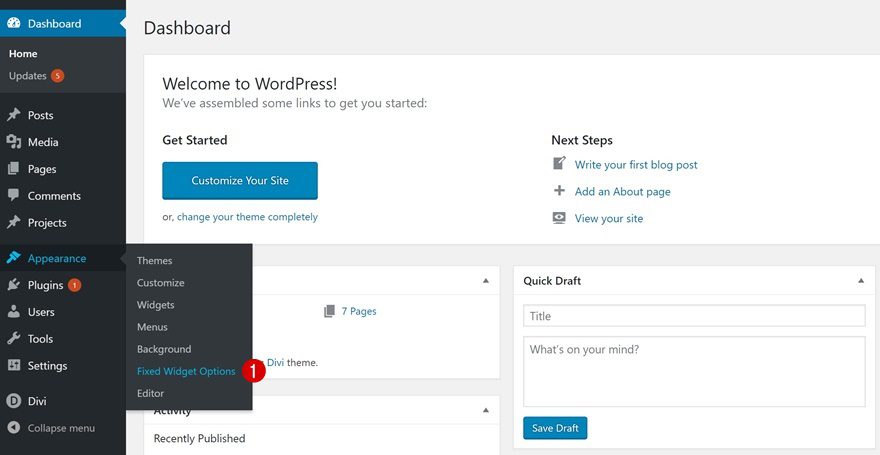880x455 pixels.
Task: Open Fixed Widget Options in Appearance submenu
Action: pyautogui.click(x=186, y=371)
